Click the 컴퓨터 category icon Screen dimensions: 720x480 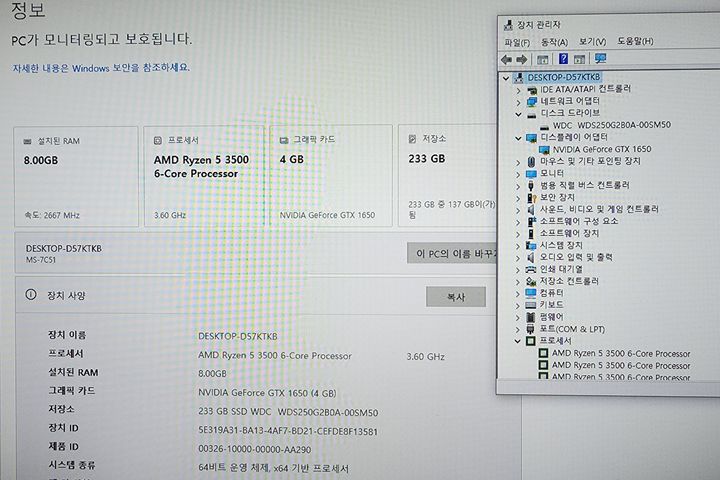[531, 293]
